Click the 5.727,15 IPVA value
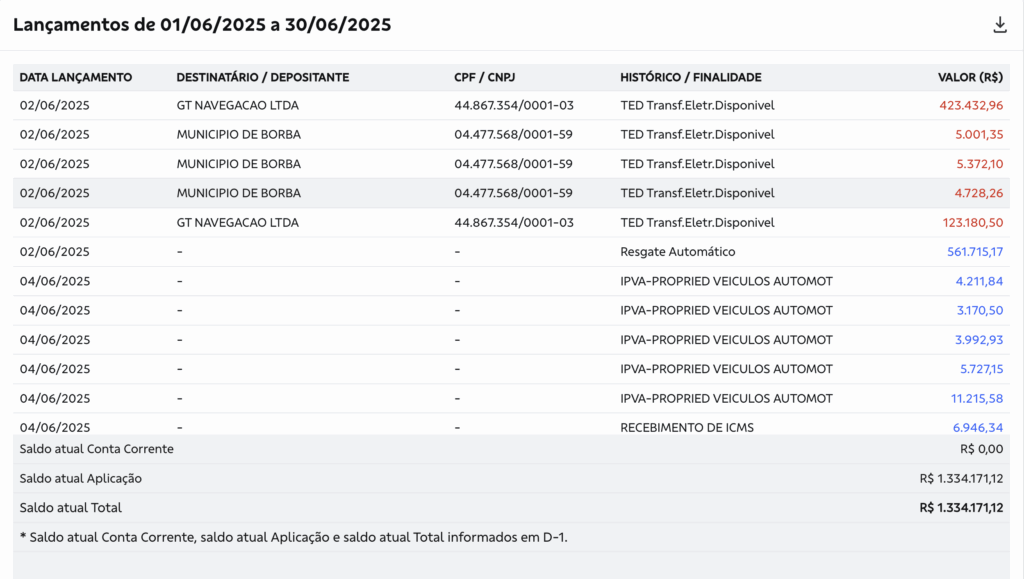 tap(979, 369)
